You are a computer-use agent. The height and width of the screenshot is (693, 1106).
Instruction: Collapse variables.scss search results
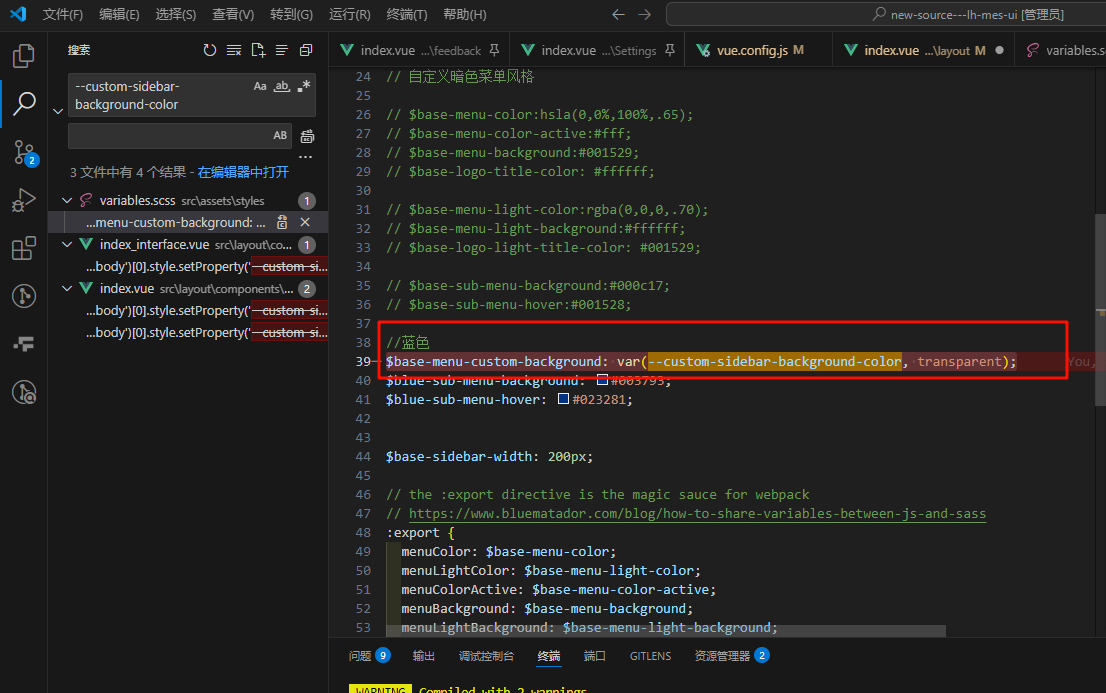pos(67,200)
